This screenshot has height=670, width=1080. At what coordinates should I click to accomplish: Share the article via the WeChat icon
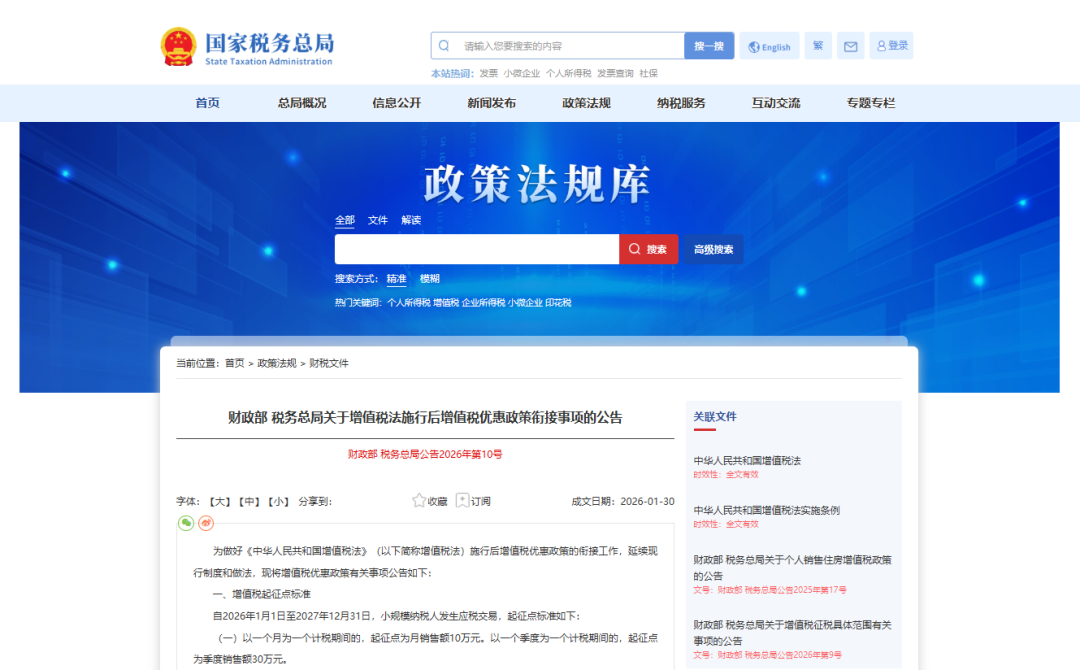click(186, 523)
